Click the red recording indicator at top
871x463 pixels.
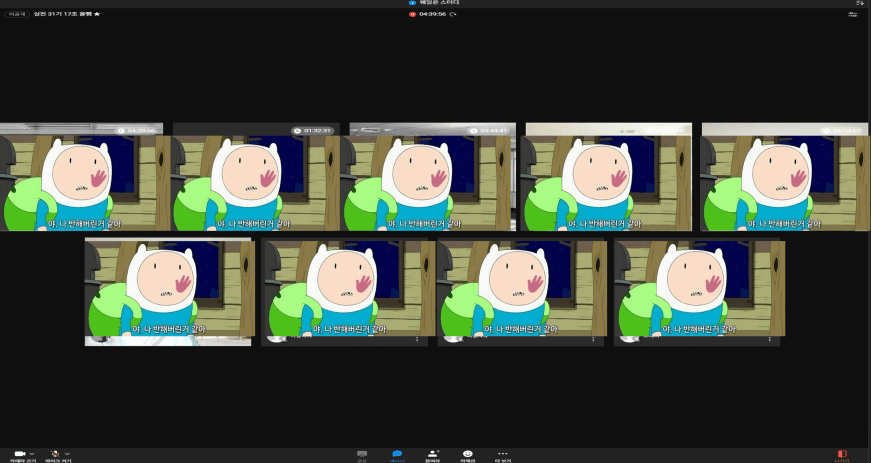click(412, 14)
